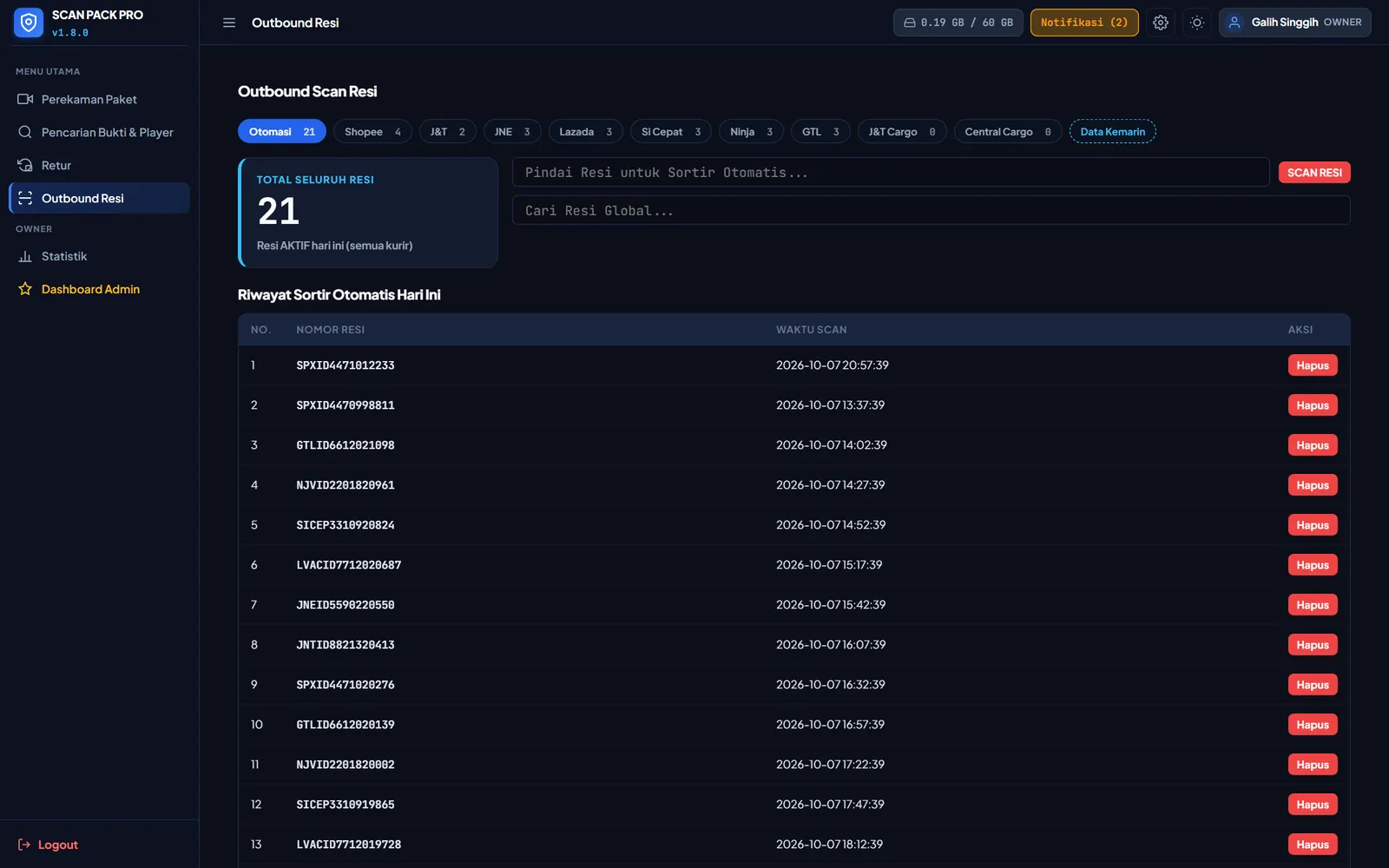Open Dashboard Admin
Viewport: 1389px width, 868px height.
tap(99, 289)
